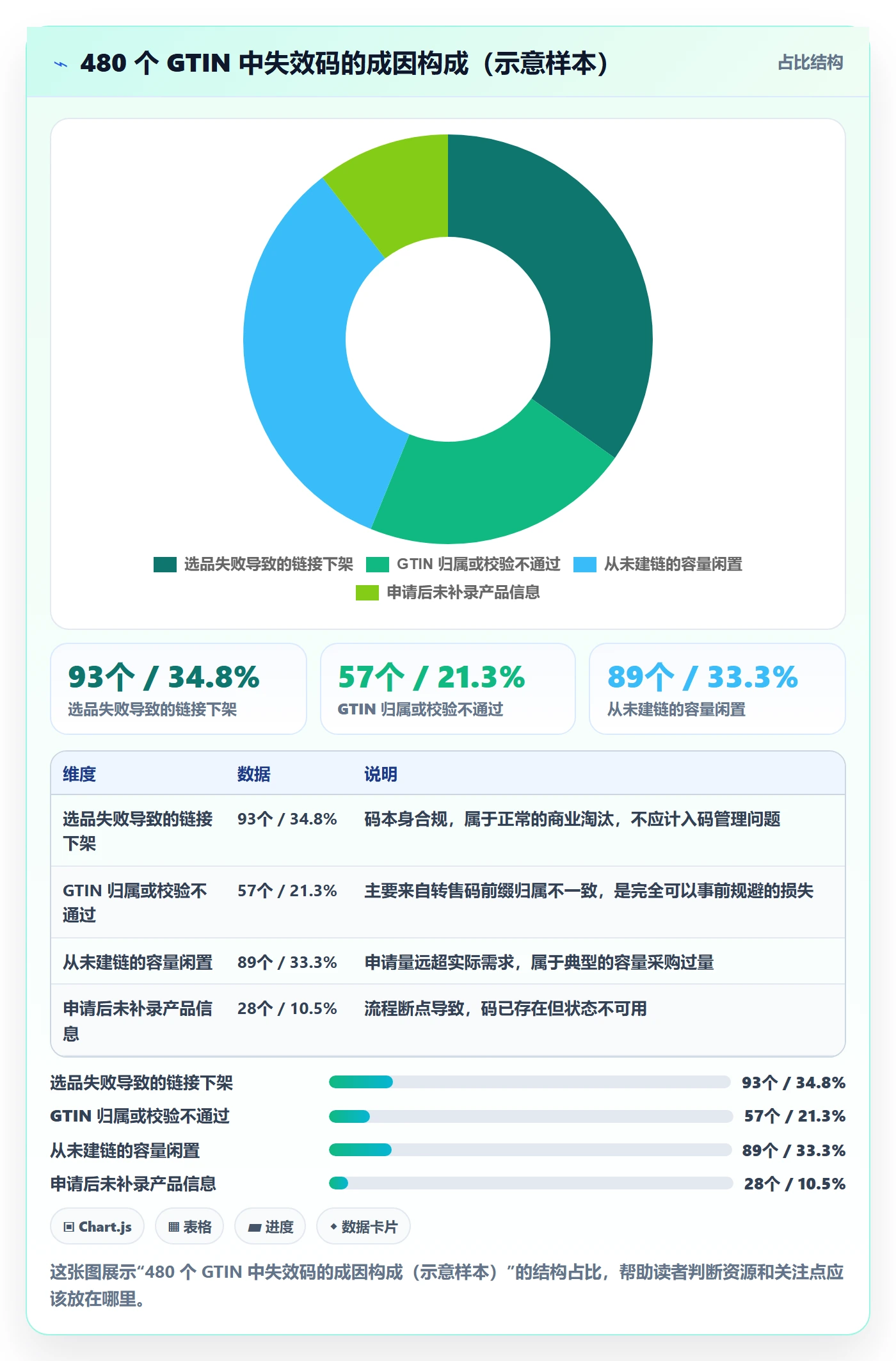Click the 维度 column header
This screenshot has height=1361, width=896.
[79, 774]
